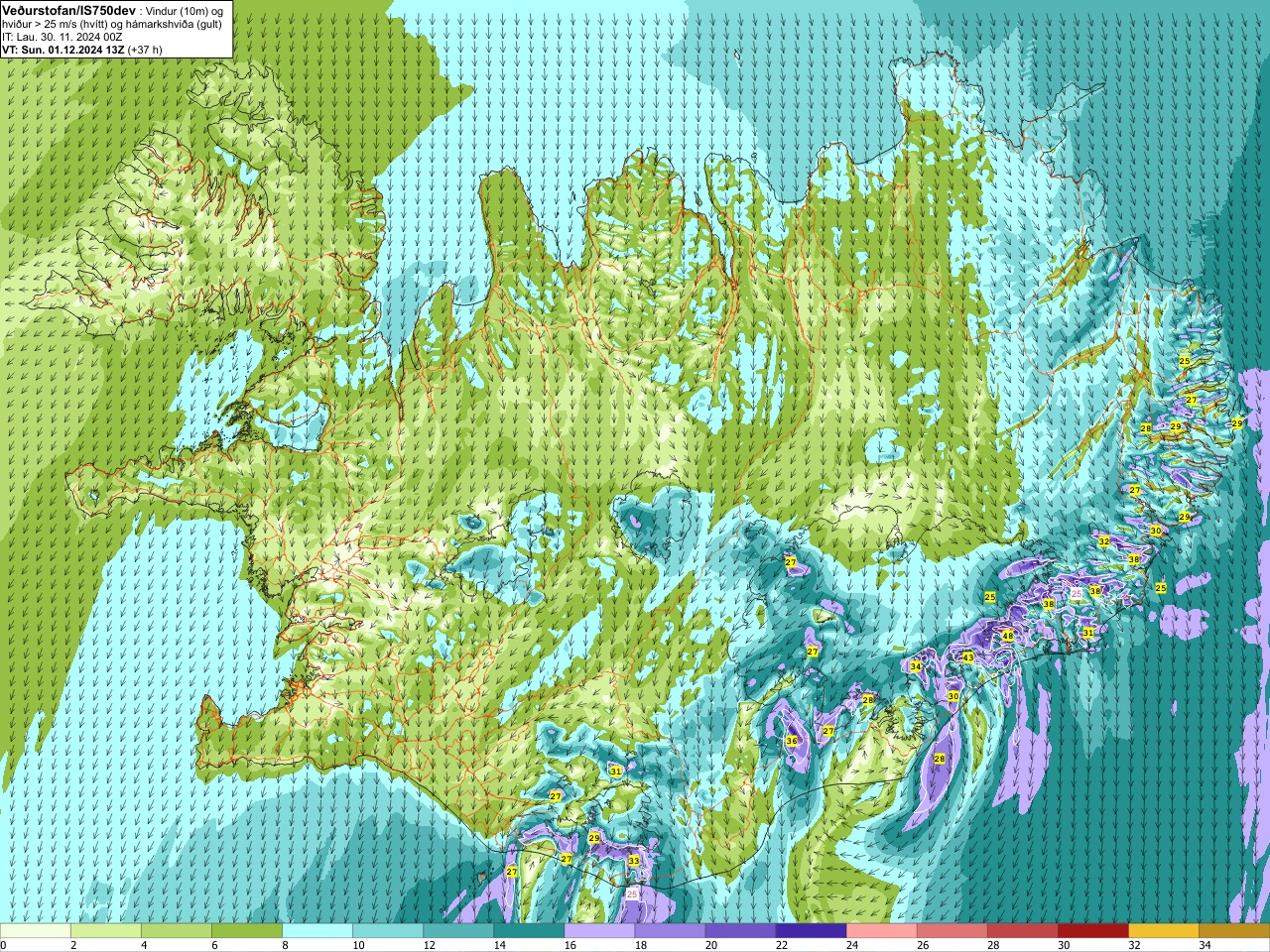Click the 'Veðurstofan/IS750dev' title text

(69, 10)
